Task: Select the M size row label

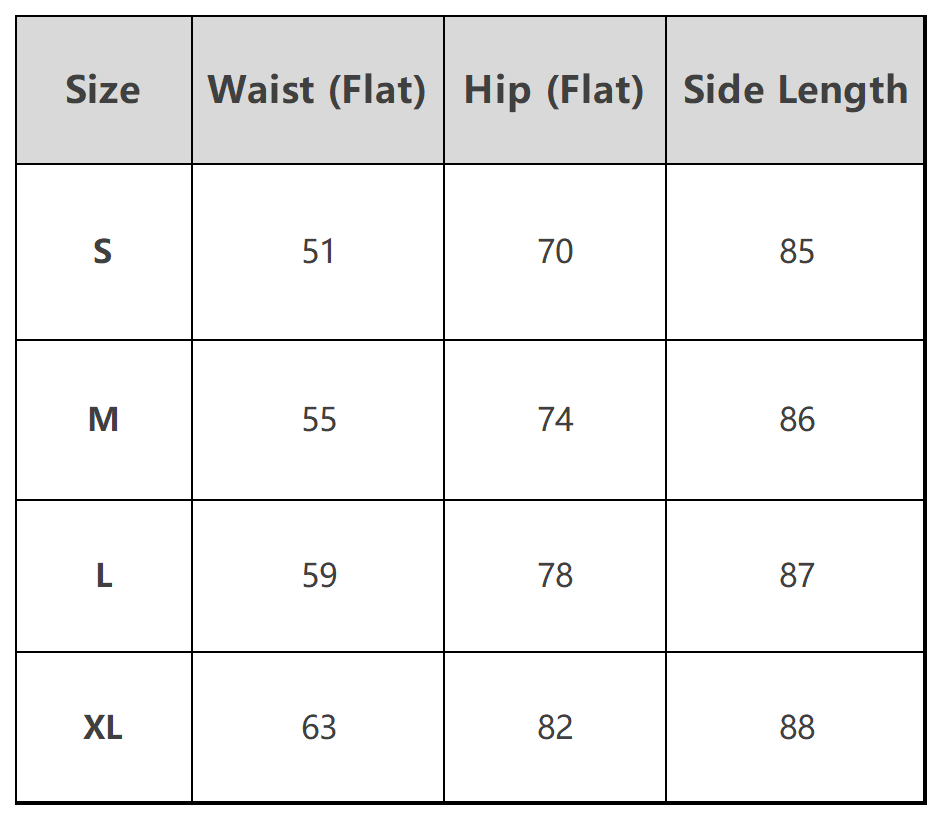Action: [x=103, y=419]
